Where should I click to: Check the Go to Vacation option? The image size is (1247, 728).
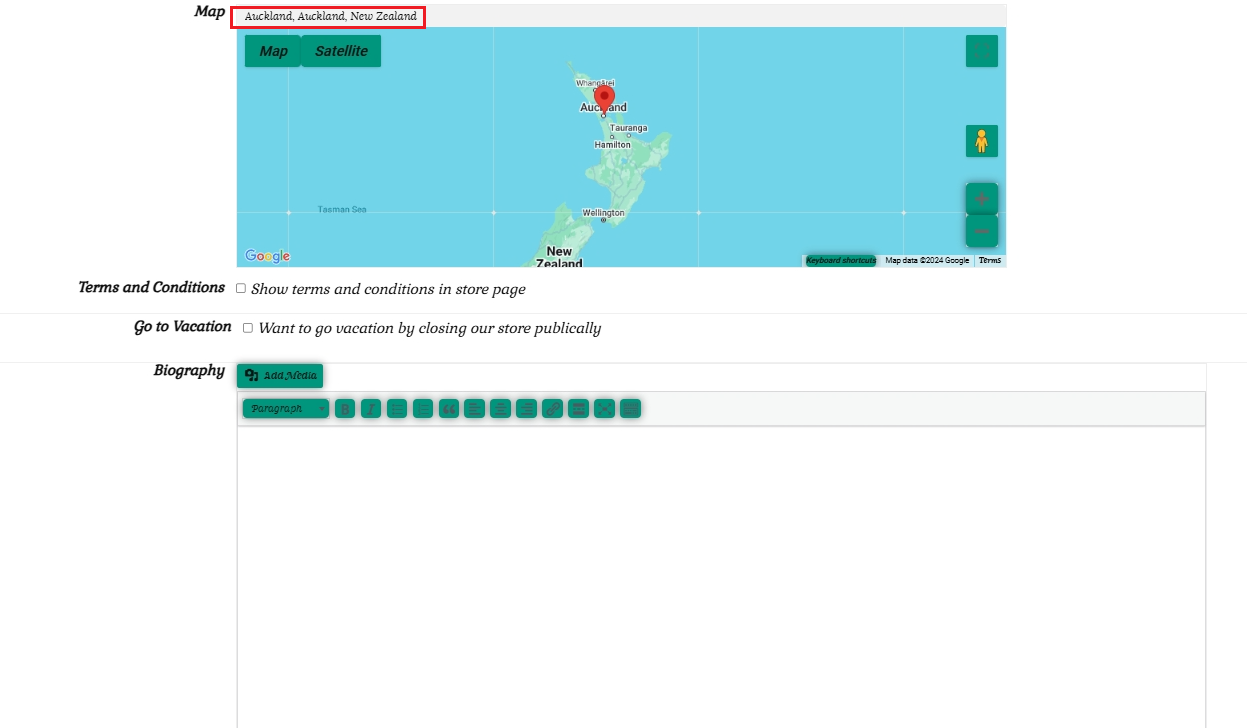pyautogui.click(x=248, y=328)
